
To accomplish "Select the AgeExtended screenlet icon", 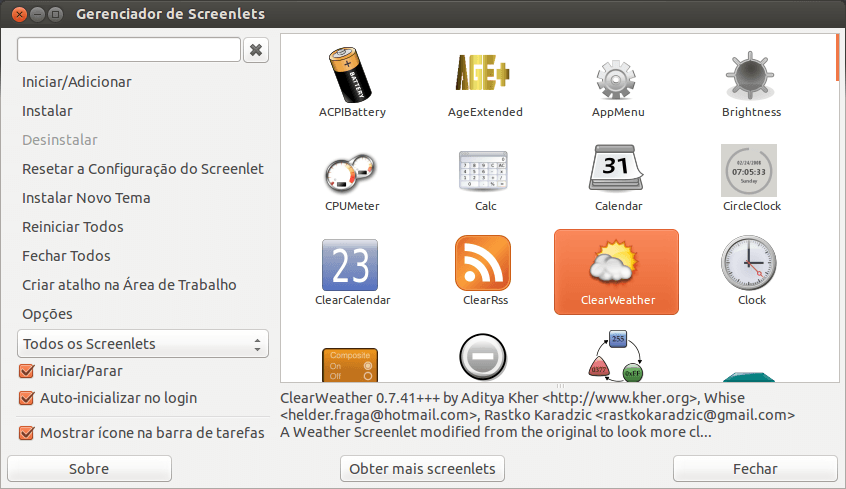I will point(485,76).
